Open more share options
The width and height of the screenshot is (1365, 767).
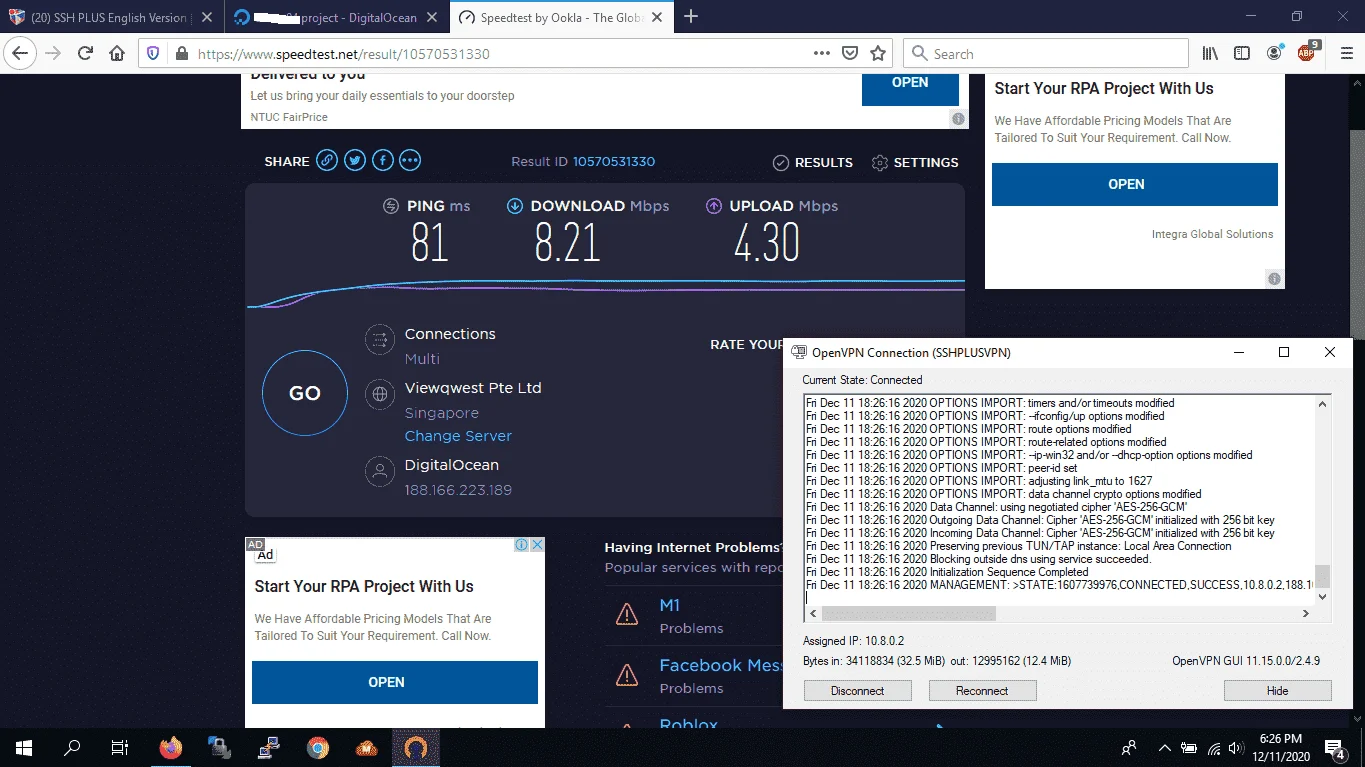point(410,161)
